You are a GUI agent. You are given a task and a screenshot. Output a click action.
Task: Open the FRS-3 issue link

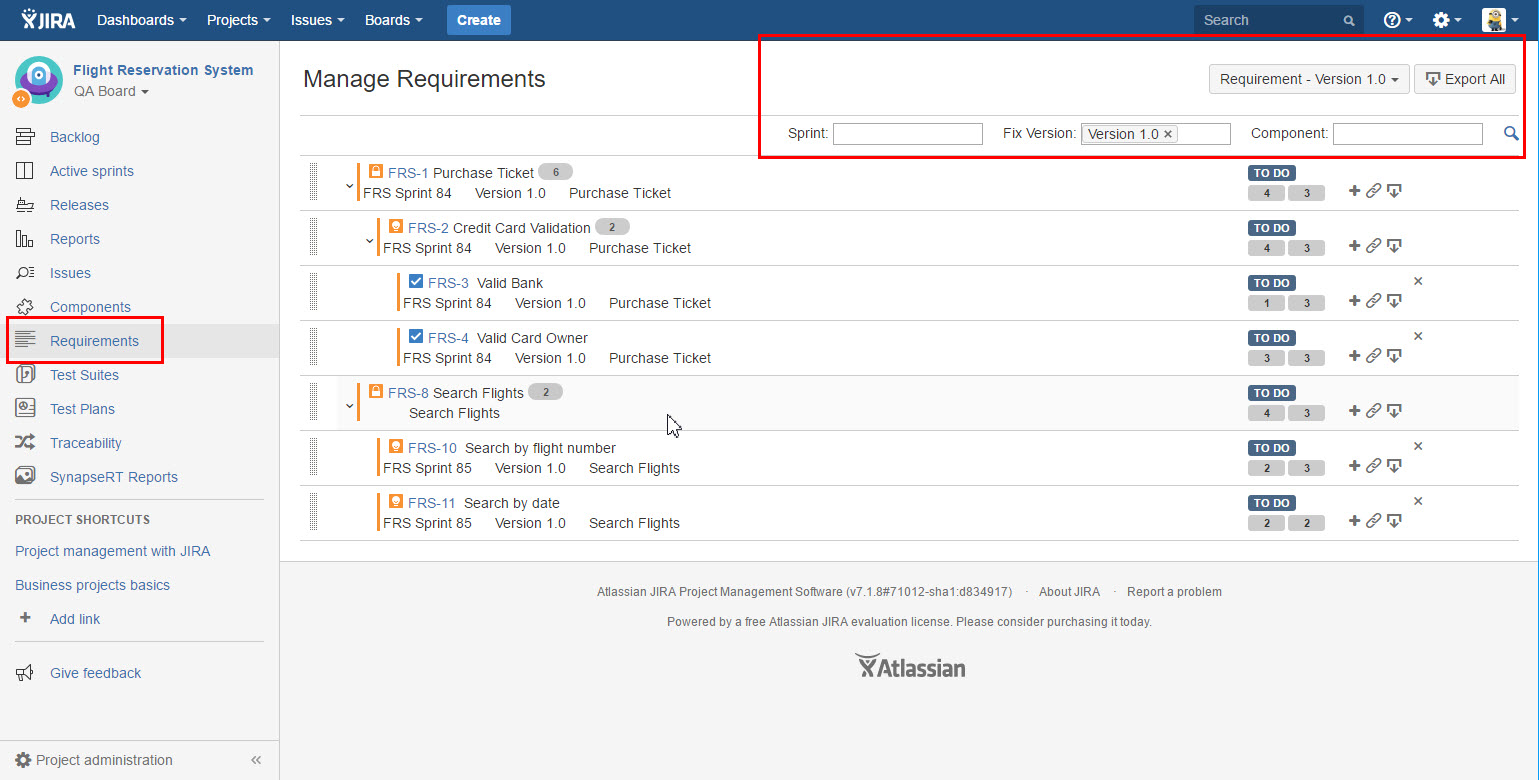pyautogui.click(x=448, y=283)
